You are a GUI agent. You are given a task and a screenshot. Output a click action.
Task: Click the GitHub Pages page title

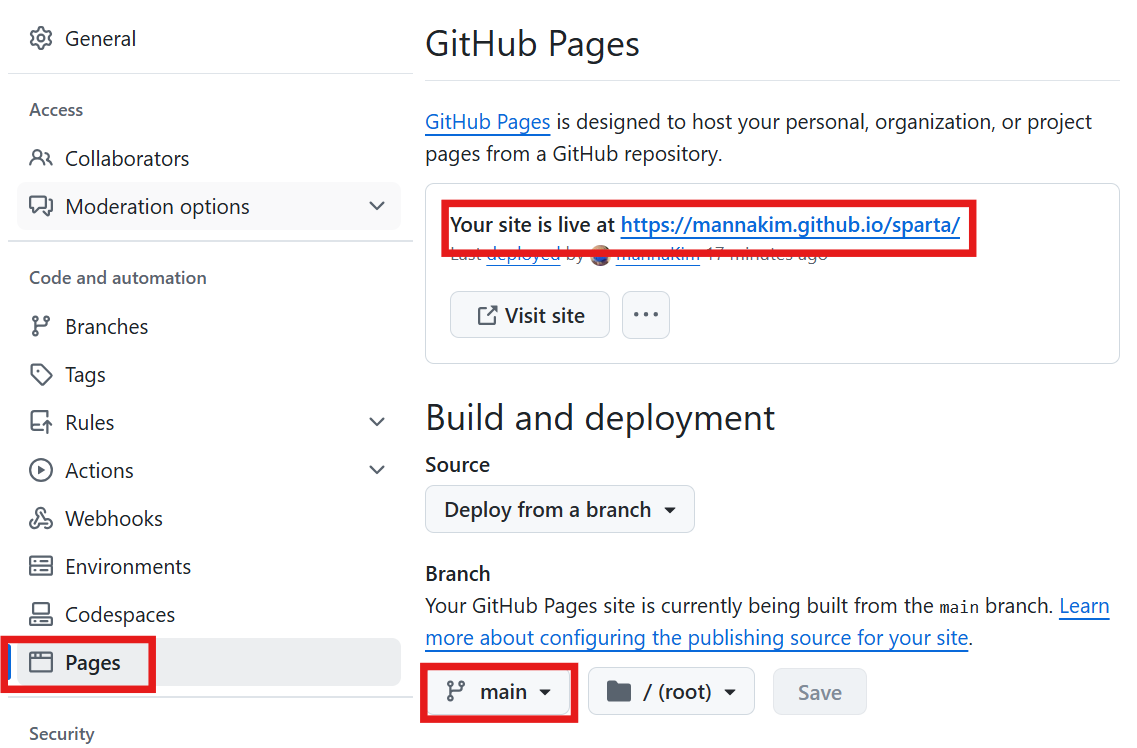(x=532, y=43)
